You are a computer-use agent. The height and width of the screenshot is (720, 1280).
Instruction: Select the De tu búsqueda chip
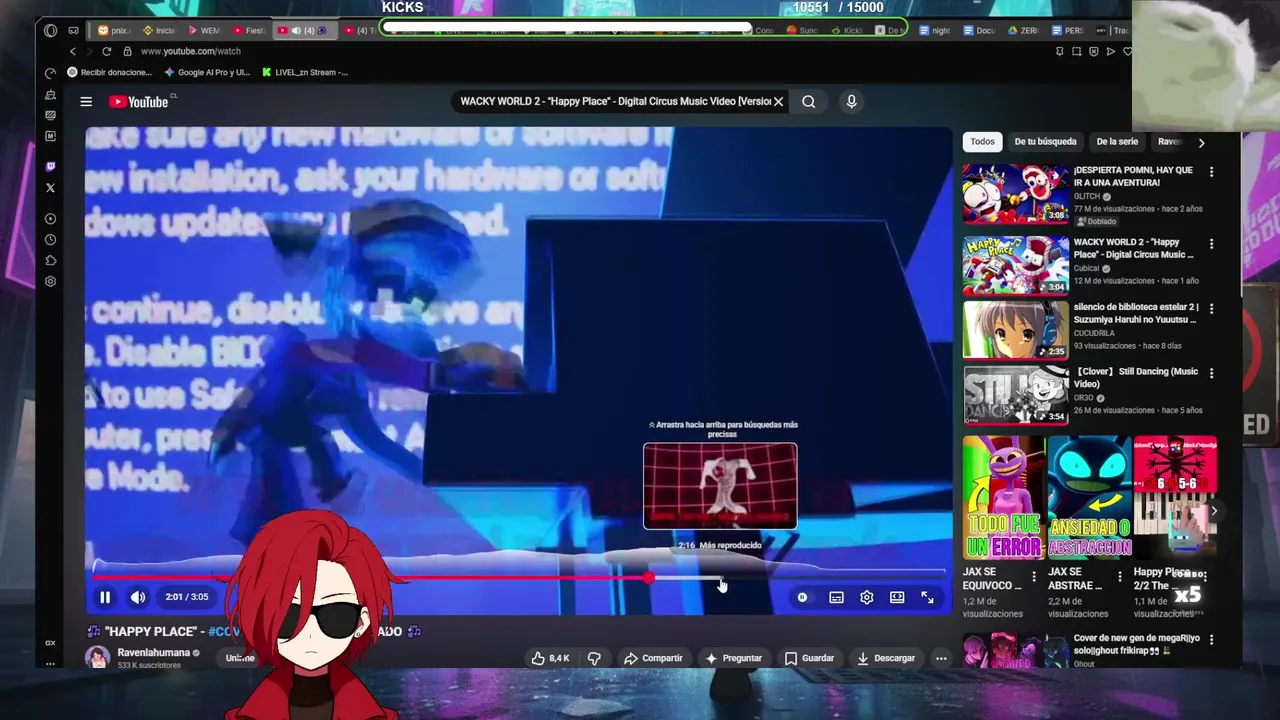click(1045, 142)
